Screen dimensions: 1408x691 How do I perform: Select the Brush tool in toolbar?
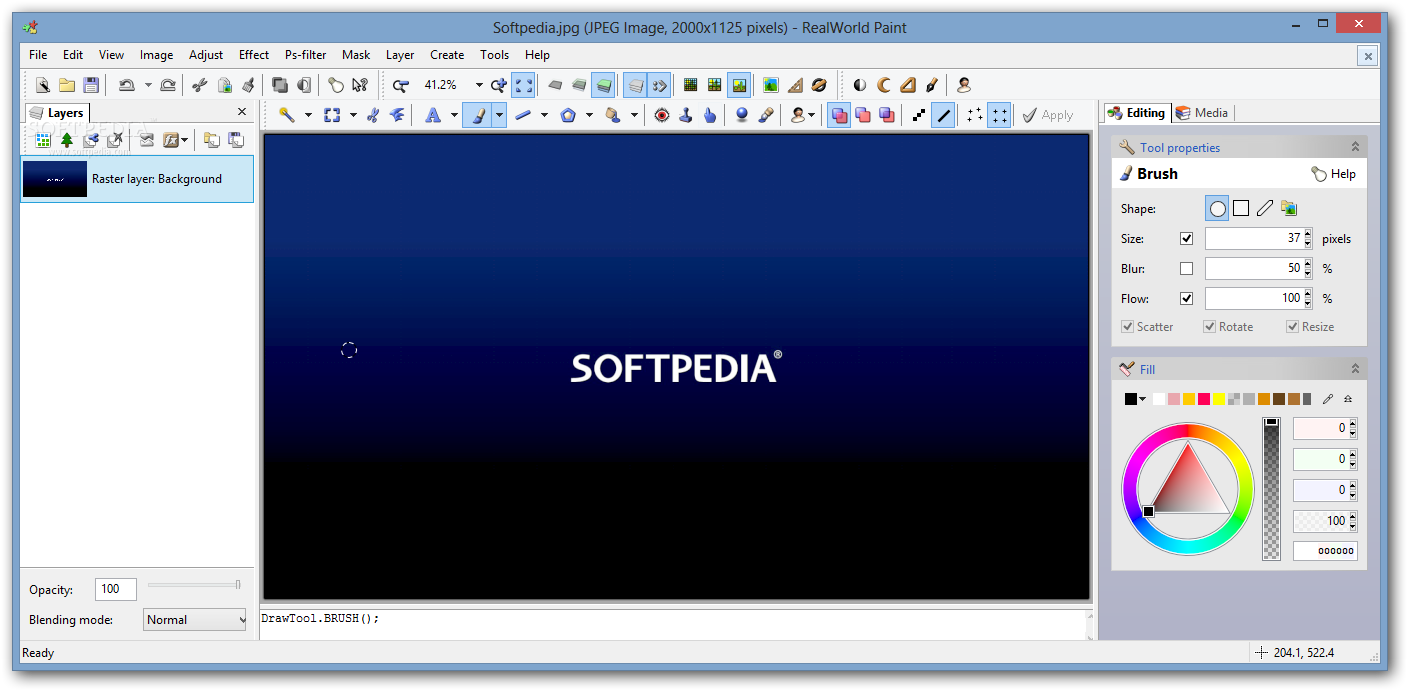point(478,115)
